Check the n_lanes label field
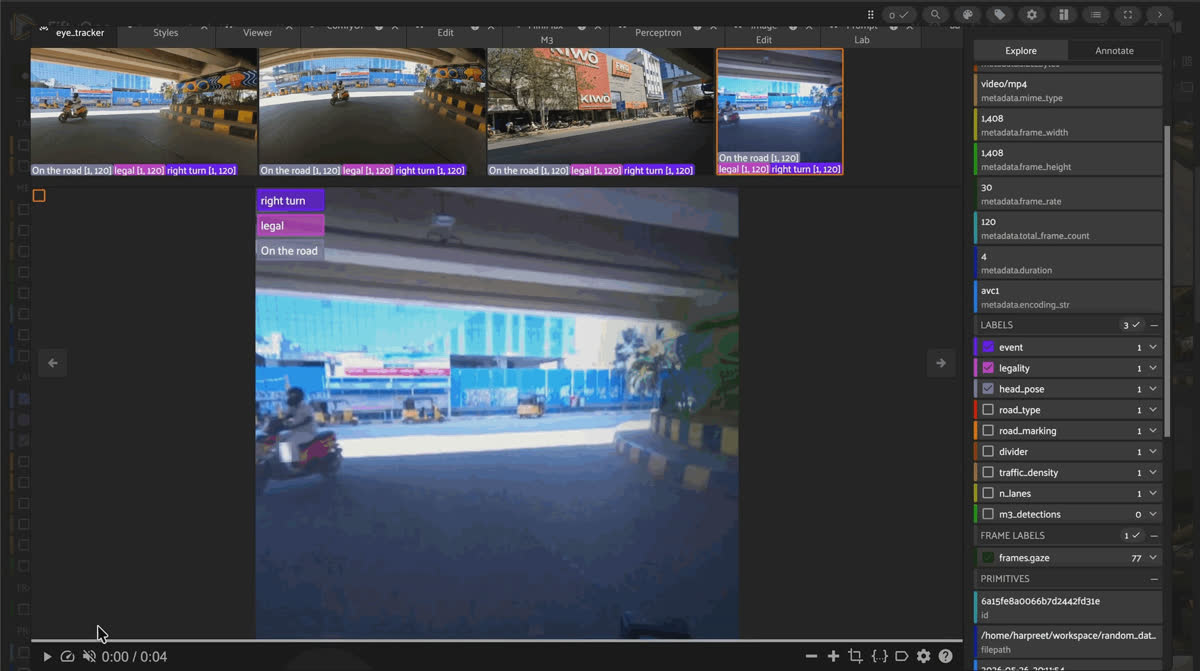Image resolution: width=1200 pixels, height=671 pixels. tap(988, 493)
